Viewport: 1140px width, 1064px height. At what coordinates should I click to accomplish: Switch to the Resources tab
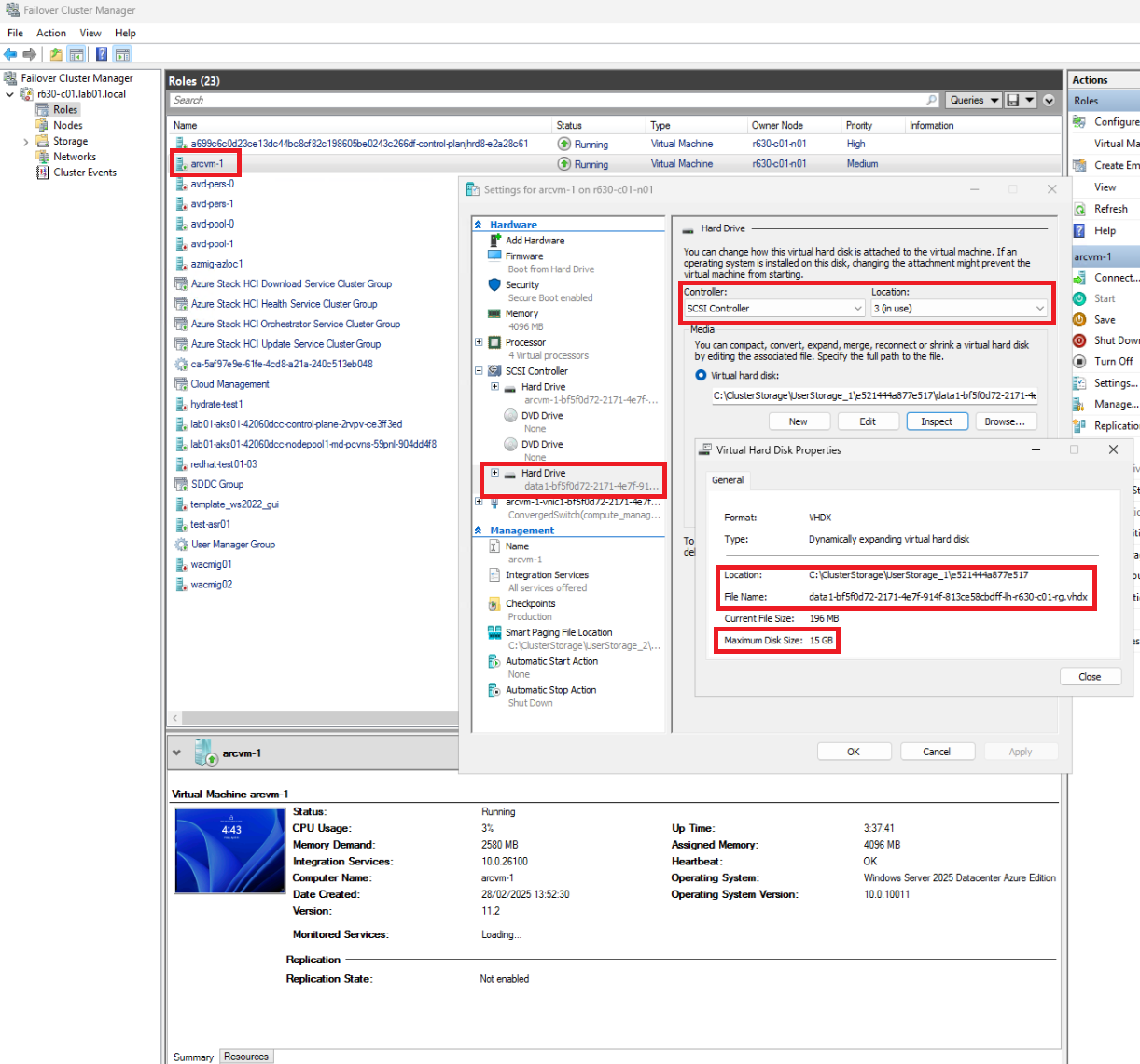(245, 1056)
